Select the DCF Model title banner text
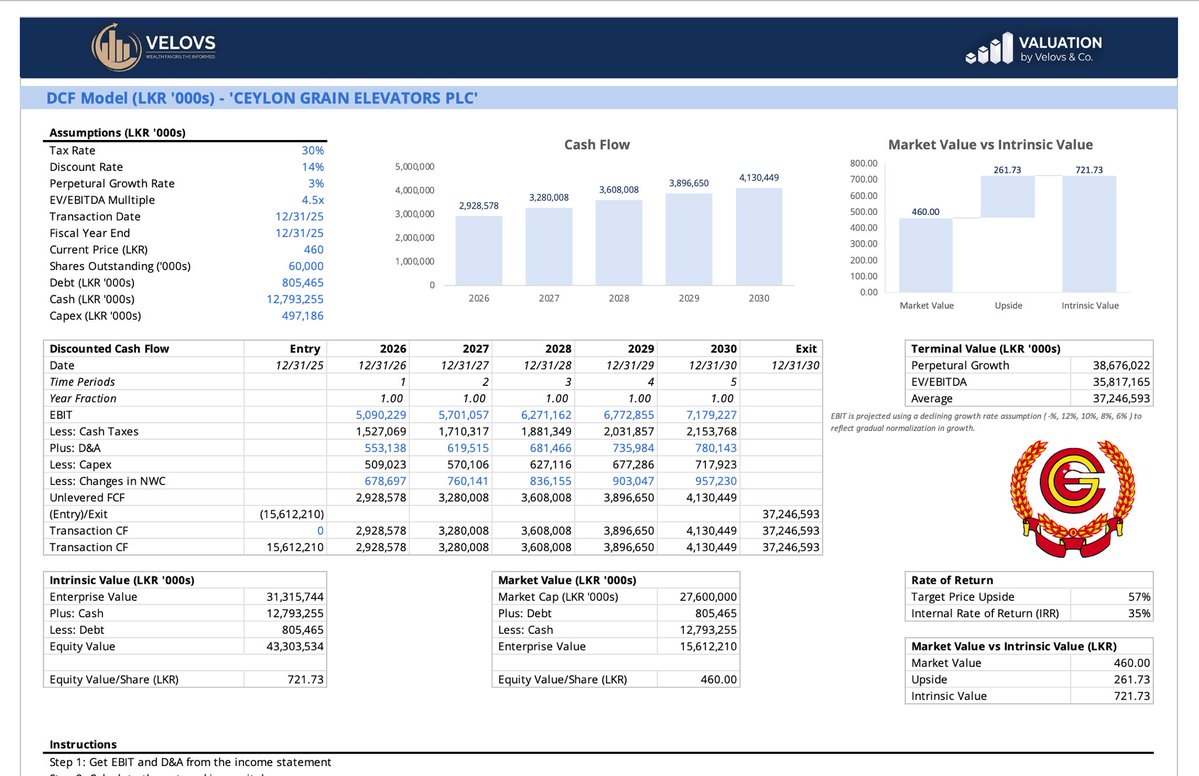The width and height of the screenshot is (1199, 776). point(262,98)
